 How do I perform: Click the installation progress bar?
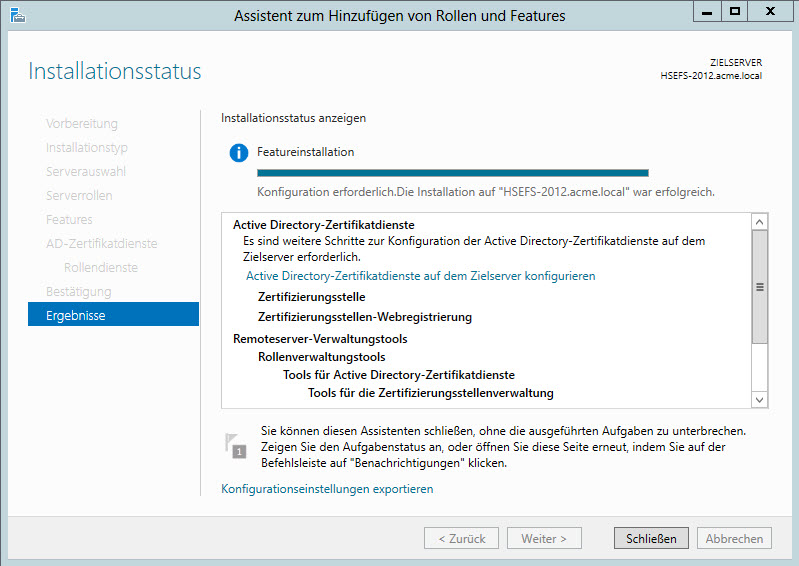tap(452, 173)
